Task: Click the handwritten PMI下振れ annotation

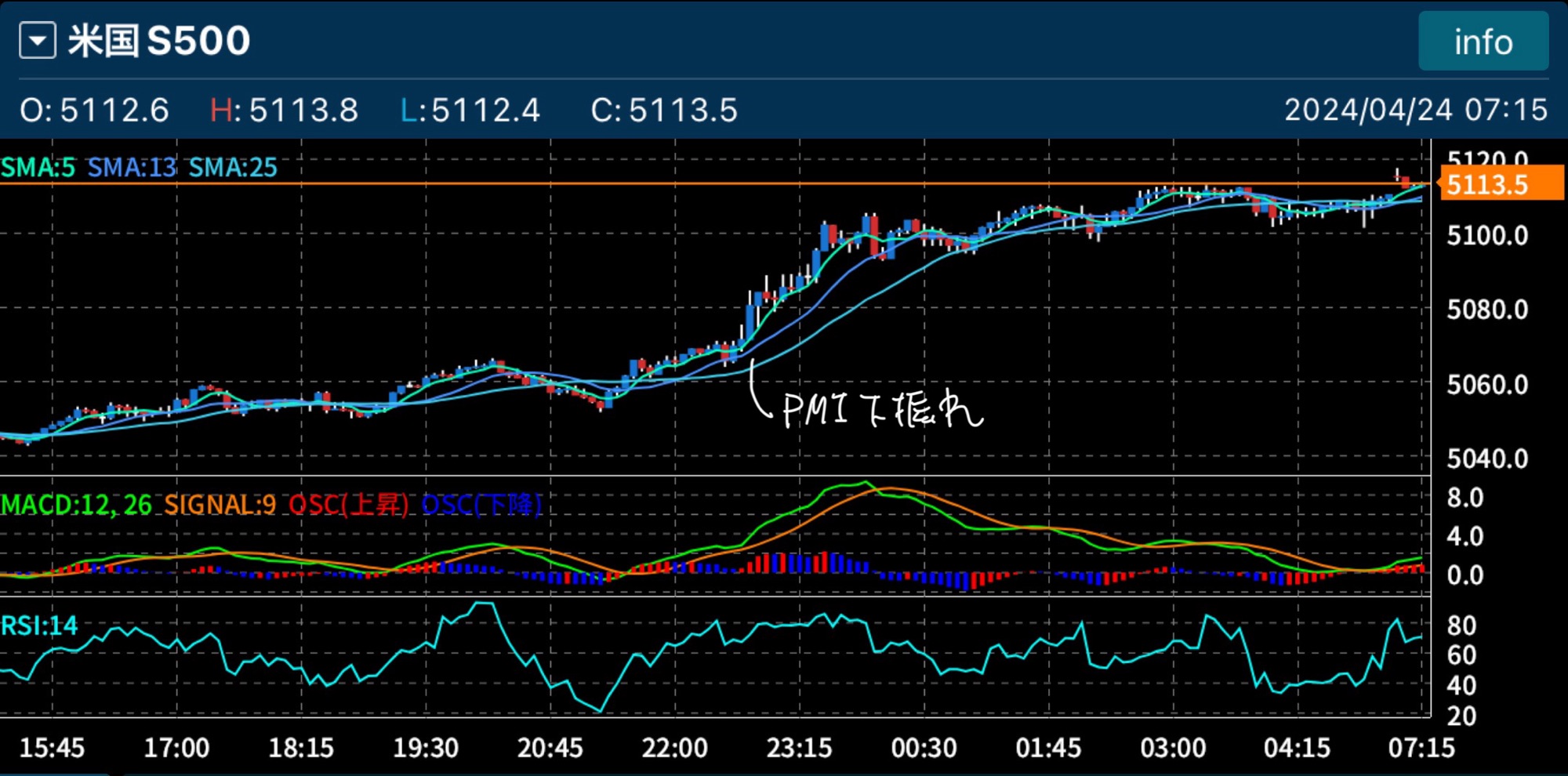Action: click(x=881, y=409)
